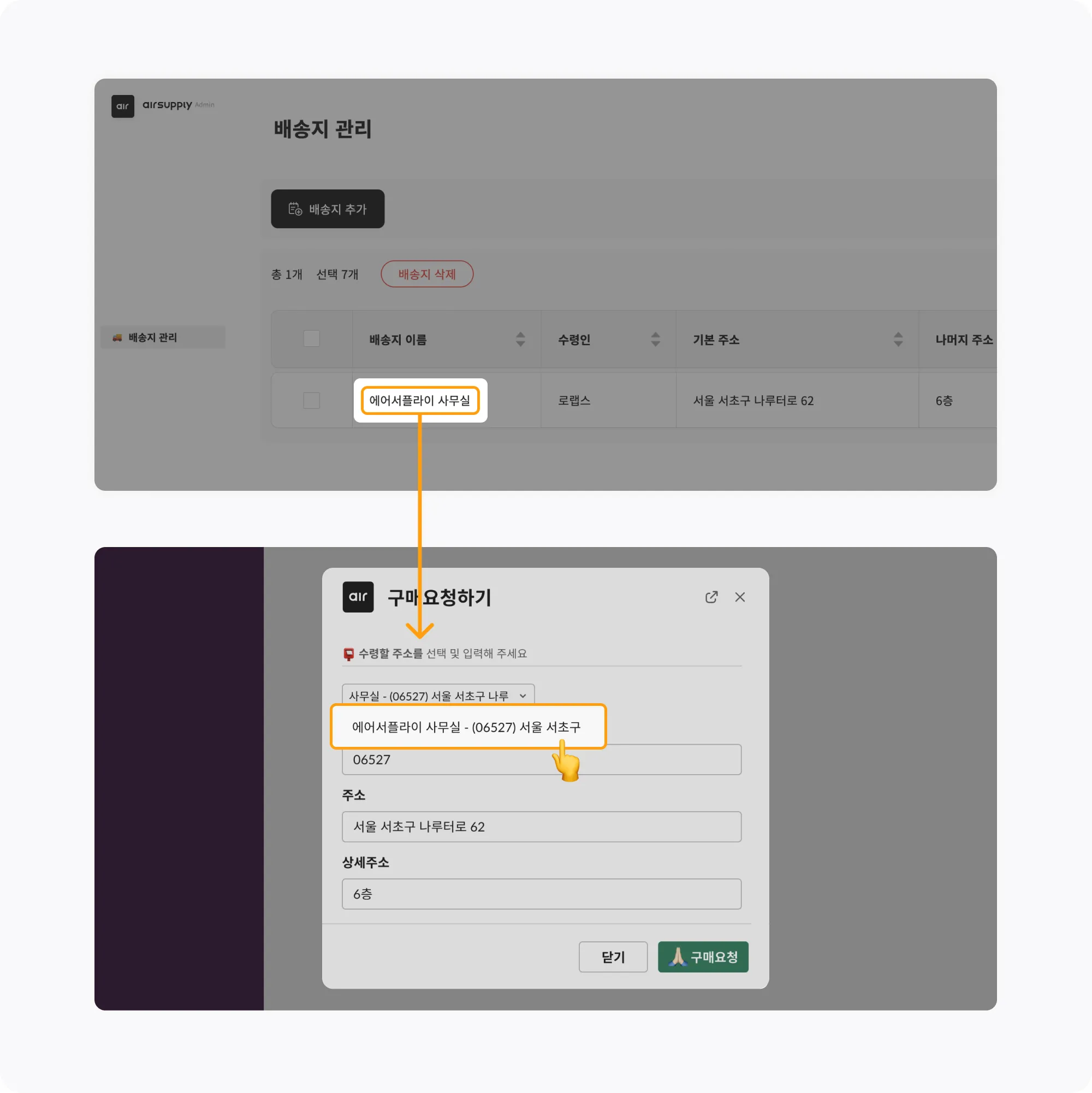The width and height of the screenshot is (1092, 1093).
Task: Click the air logo in purchase request dialog
Action: 358,597
